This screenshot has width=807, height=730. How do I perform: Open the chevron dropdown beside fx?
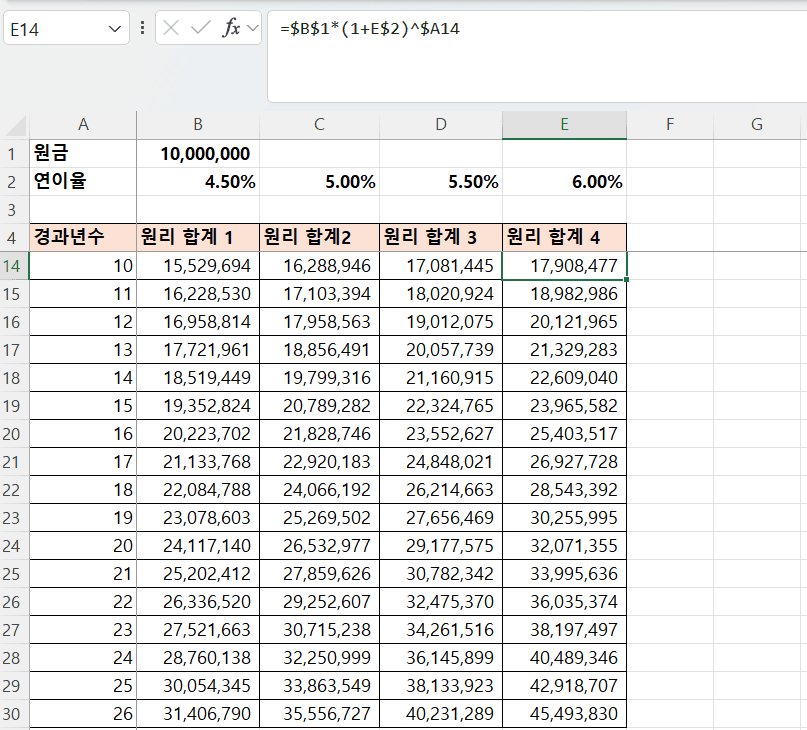pyautogui.click(x=252, y=28)
